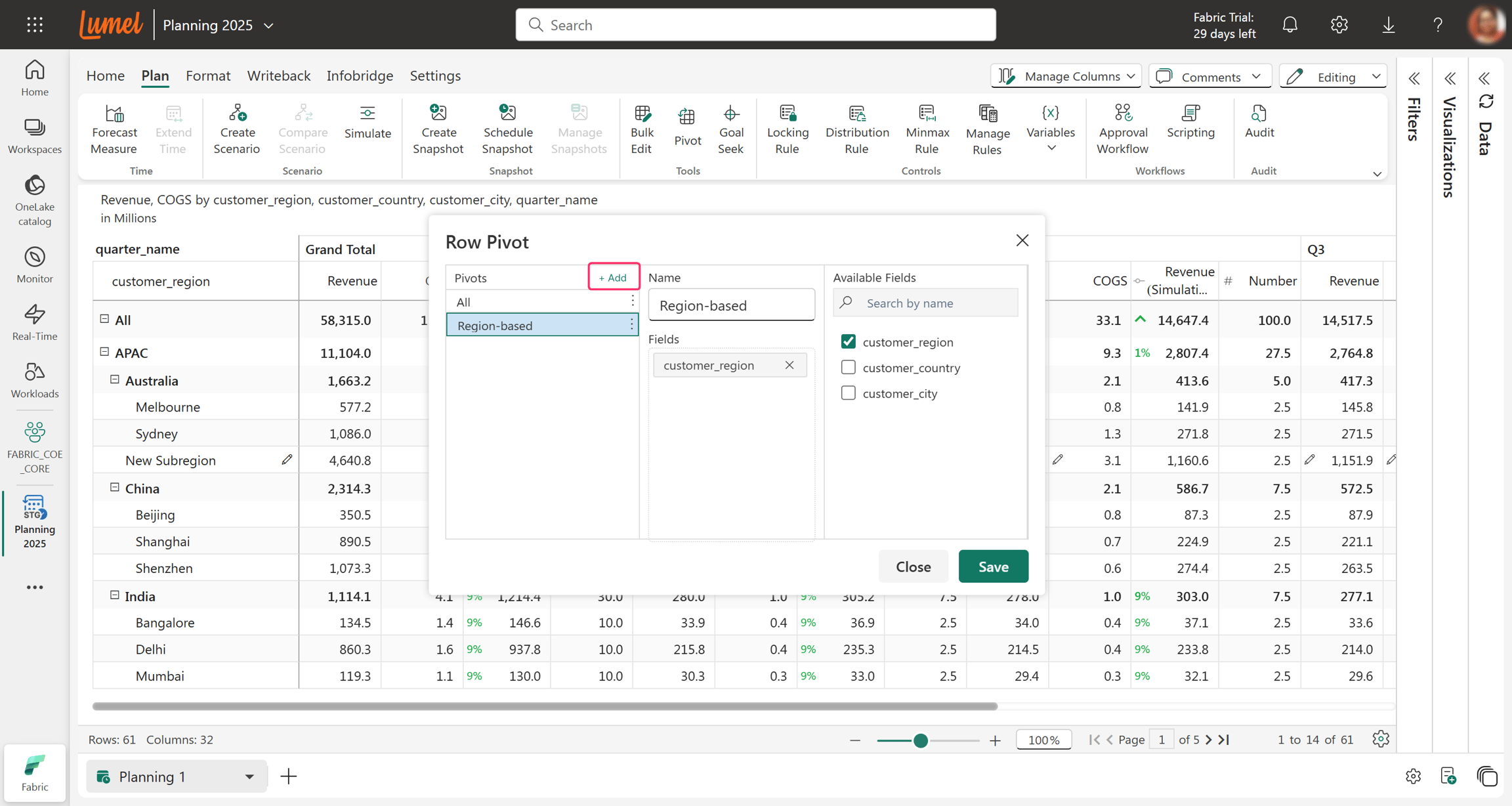
Task: Launch the Create Scenario tool
Action: tap(236, 129)
